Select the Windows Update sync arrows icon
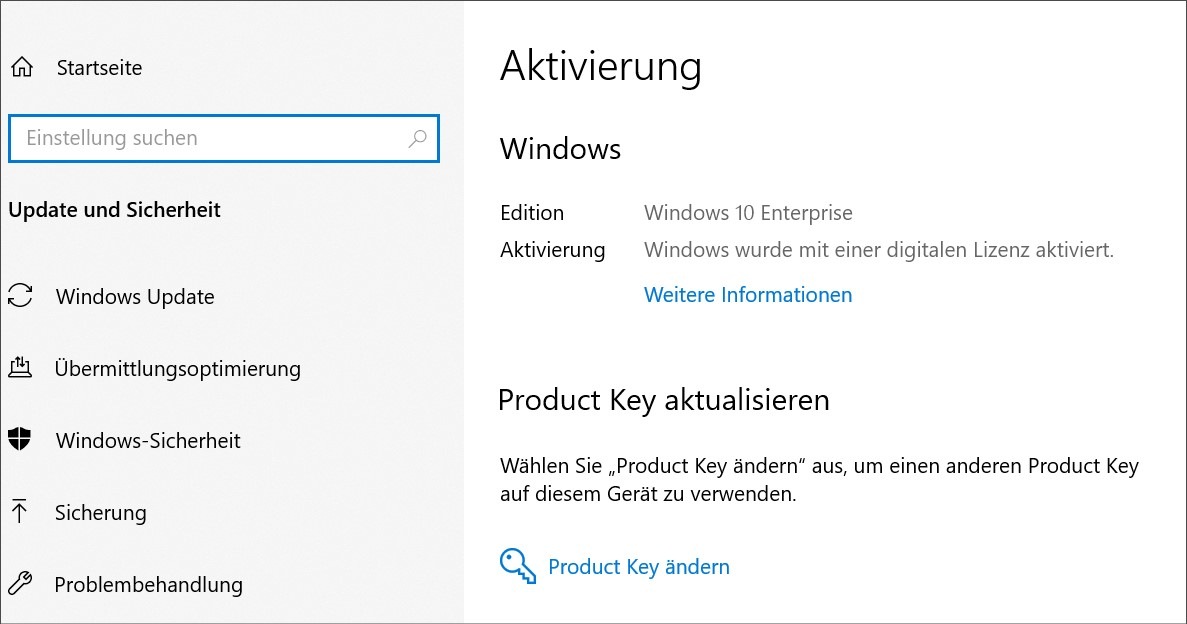 click(22, 296)
